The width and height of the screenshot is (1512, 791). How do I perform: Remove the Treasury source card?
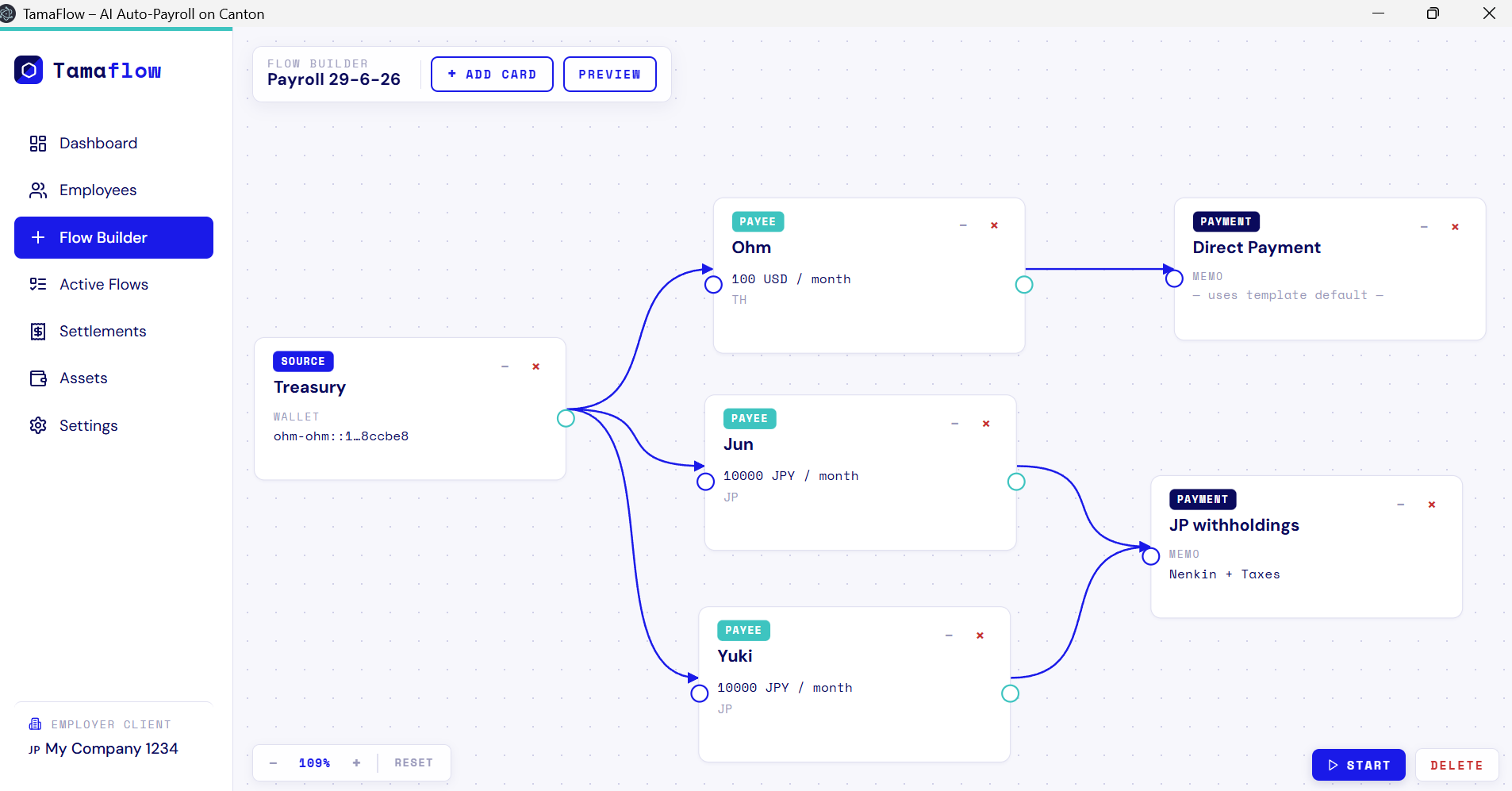pos(536,367)
